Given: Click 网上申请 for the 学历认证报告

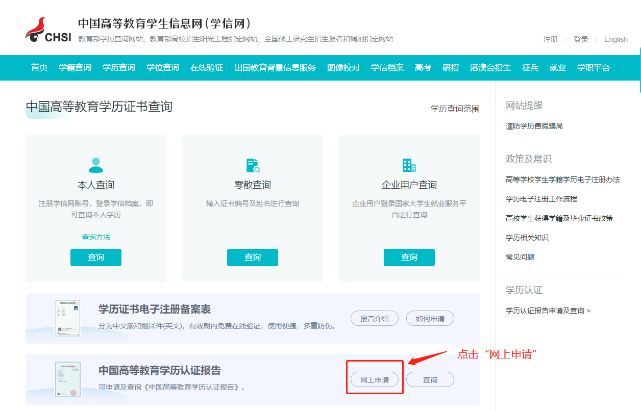Looking at the screenshot, I should (x=375, y=379).
